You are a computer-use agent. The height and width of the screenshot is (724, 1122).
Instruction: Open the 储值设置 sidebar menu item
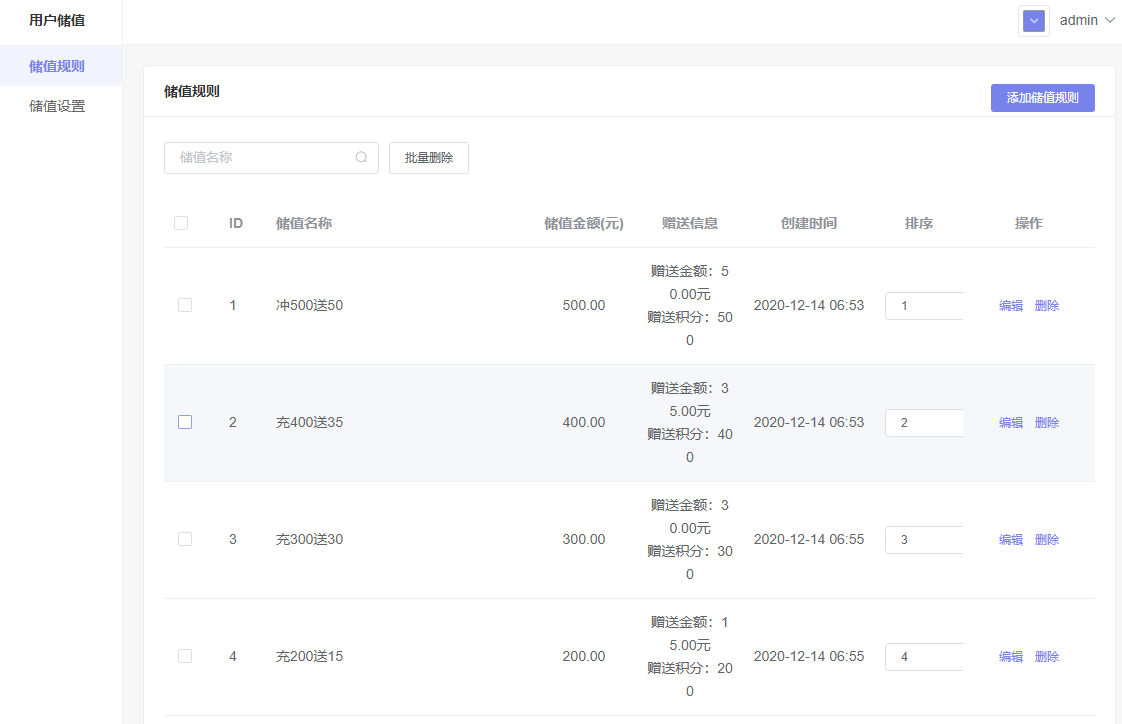tap(61, 106)
